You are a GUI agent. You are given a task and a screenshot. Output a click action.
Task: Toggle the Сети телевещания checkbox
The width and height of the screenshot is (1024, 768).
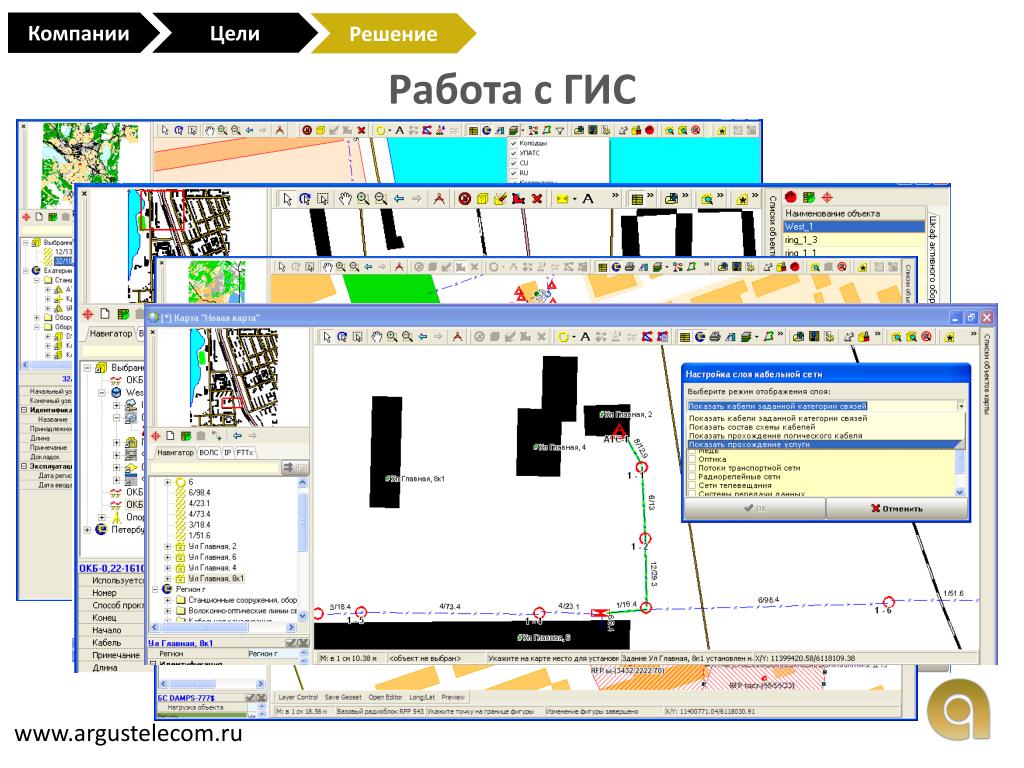pyautogui.click(x=692, y=486)
